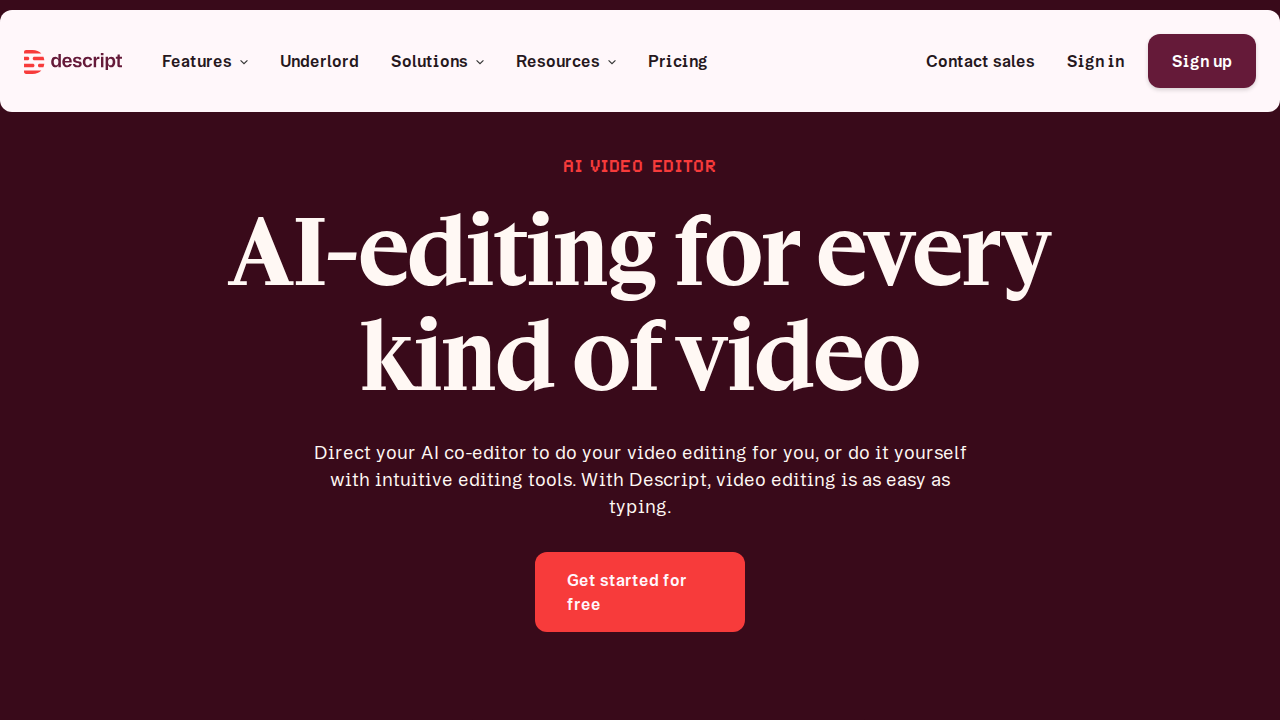This screenshot has height=720, width=1280.
Task: Click the paragraph starting 'Direct your AI co-editor'
Action: pos(640,480)
